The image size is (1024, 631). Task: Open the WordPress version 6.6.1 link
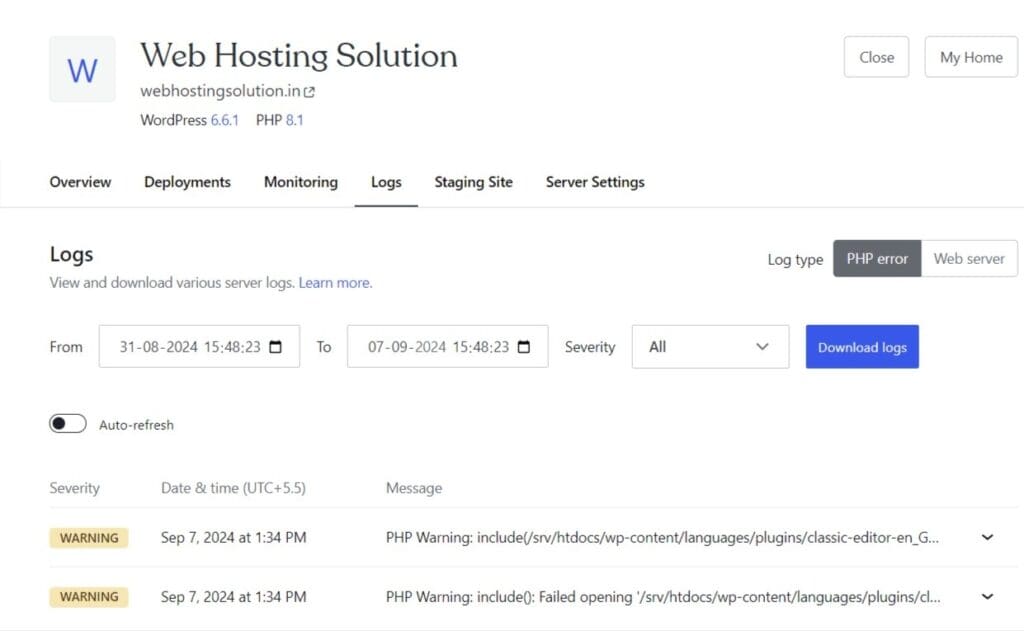pyautogui.click(x=224, y=120)
